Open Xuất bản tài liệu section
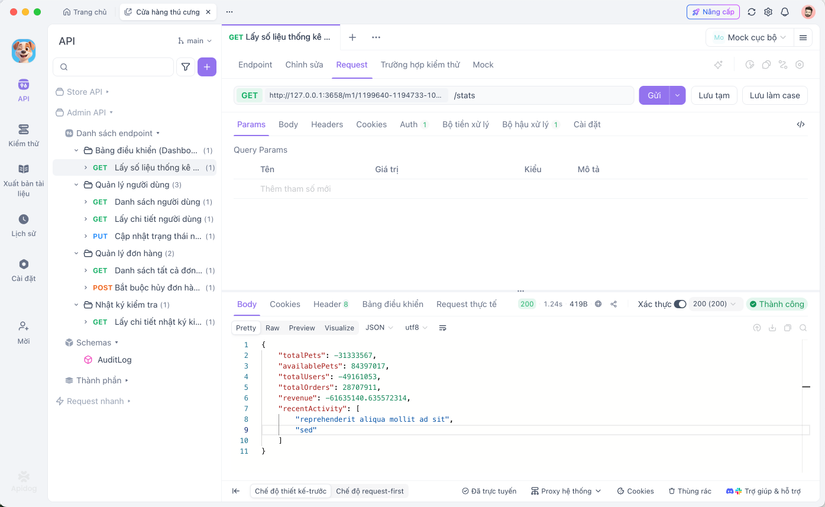Image resolution: width=825 pixels, height=507 pixels. (x=24, y=180)
